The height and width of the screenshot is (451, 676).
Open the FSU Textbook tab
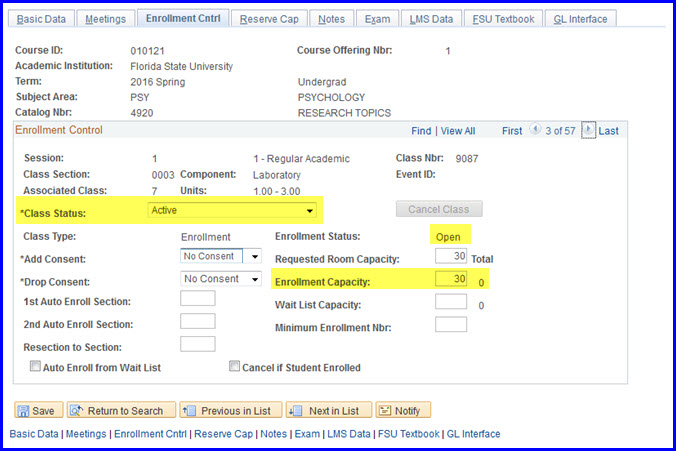tap(503, 19)
